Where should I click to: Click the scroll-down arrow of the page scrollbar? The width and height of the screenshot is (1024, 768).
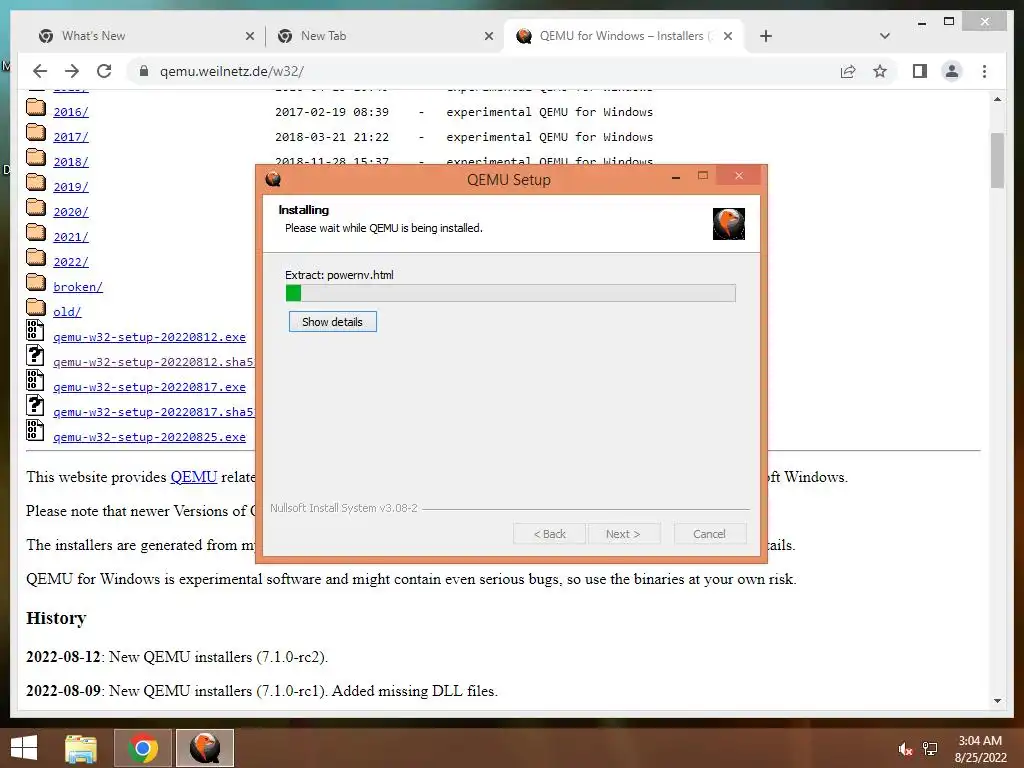[x=997, y=701]
